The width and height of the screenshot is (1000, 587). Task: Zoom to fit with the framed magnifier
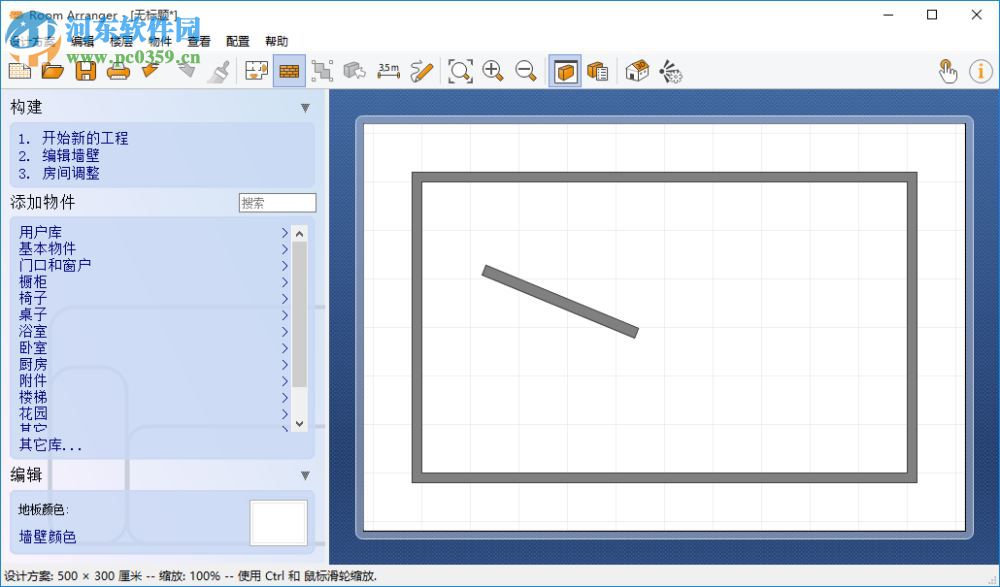pyautogui.click(x=460, y=71)
